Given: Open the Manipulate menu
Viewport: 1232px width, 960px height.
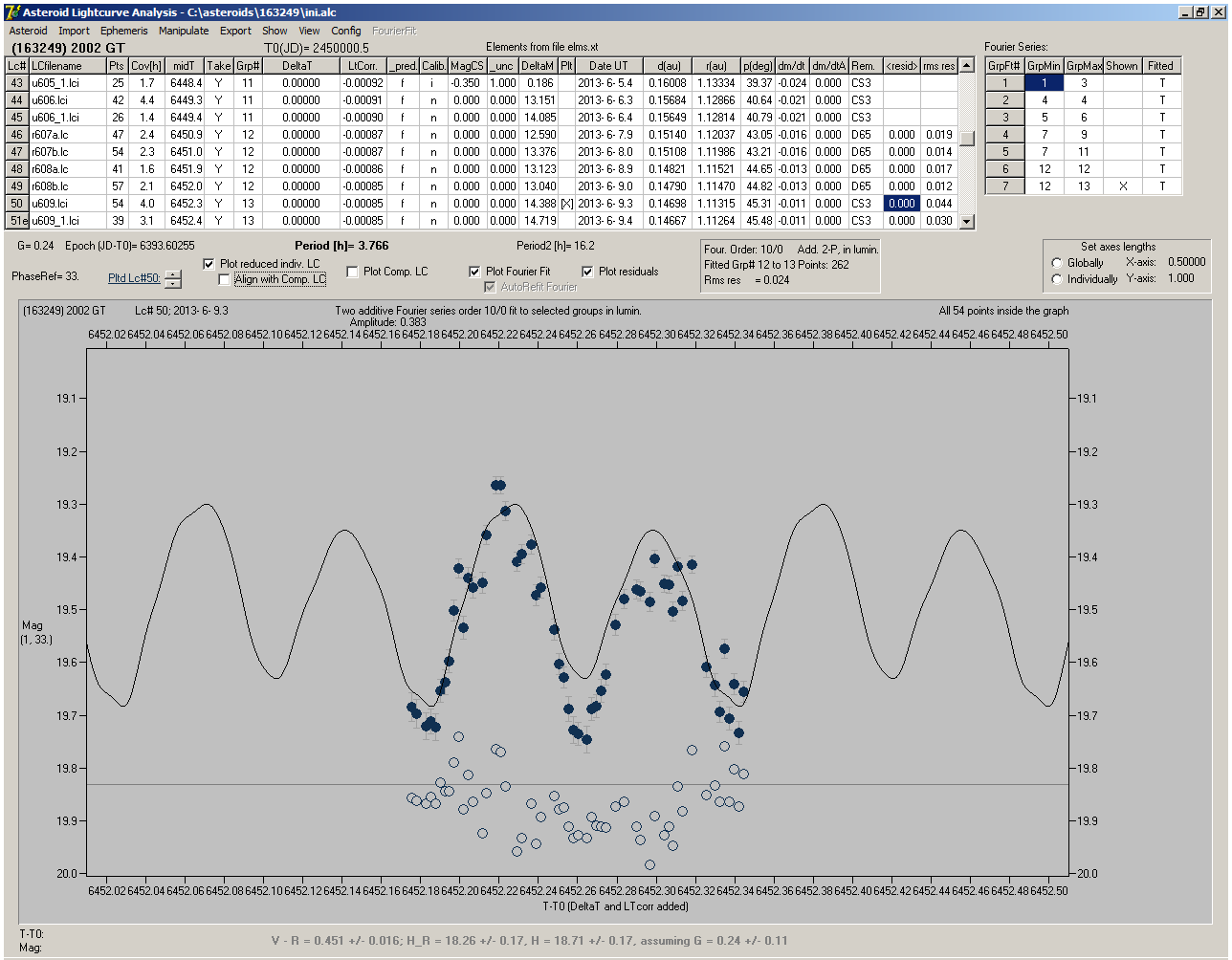Looking at the screenshot, I should (184, 31).
